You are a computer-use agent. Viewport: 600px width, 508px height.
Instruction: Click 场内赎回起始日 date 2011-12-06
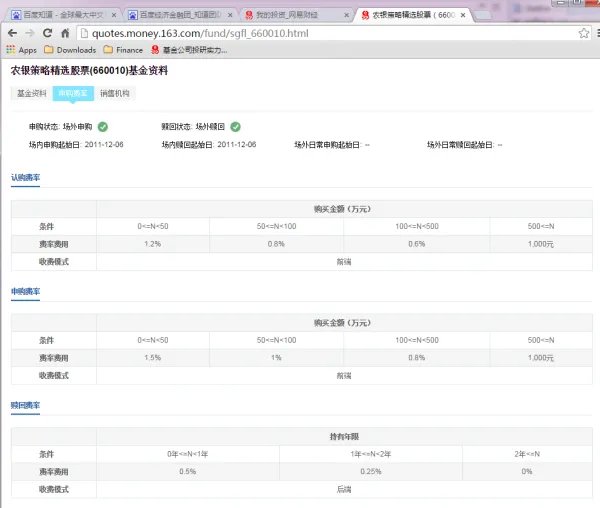(236, 145)
